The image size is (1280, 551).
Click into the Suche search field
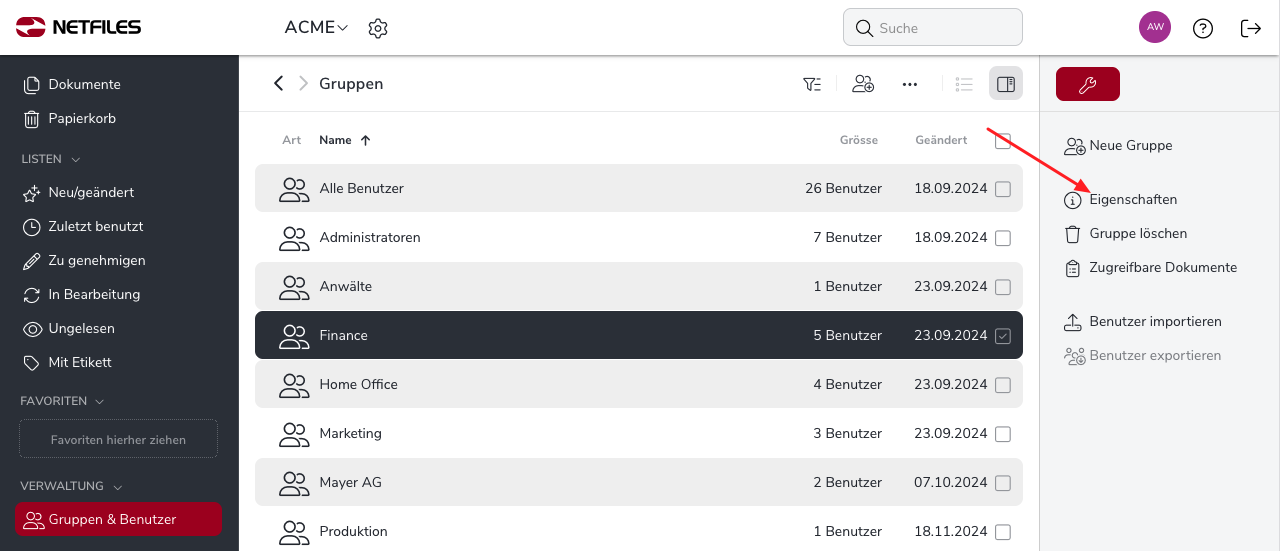933,28
